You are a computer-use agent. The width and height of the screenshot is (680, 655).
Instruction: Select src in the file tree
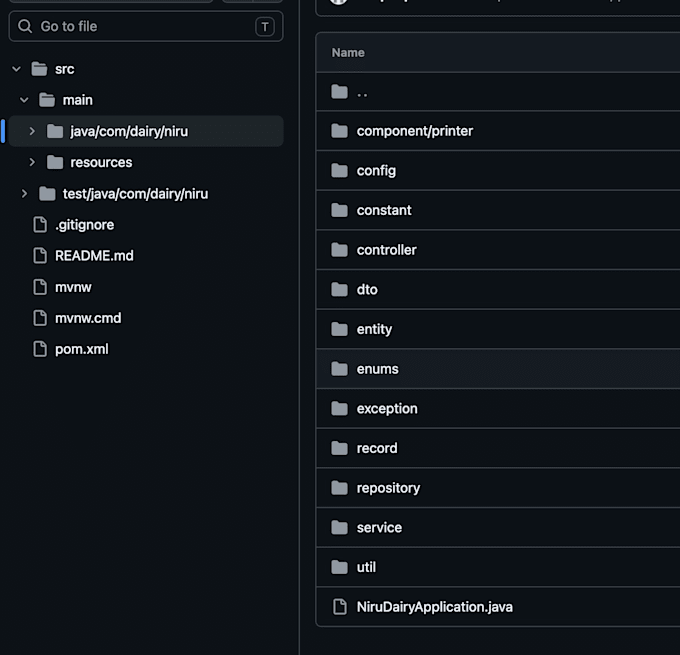click(65, 69)
